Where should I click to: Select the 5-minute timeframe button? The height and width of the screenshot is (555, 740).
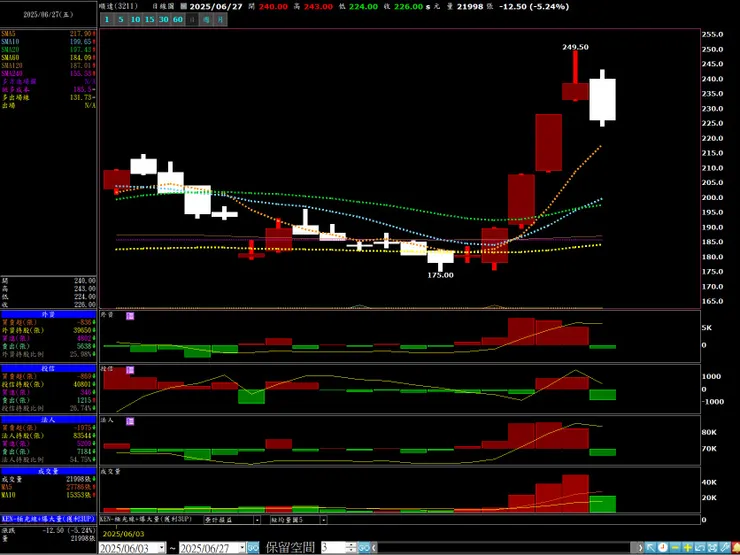(121, 19)
